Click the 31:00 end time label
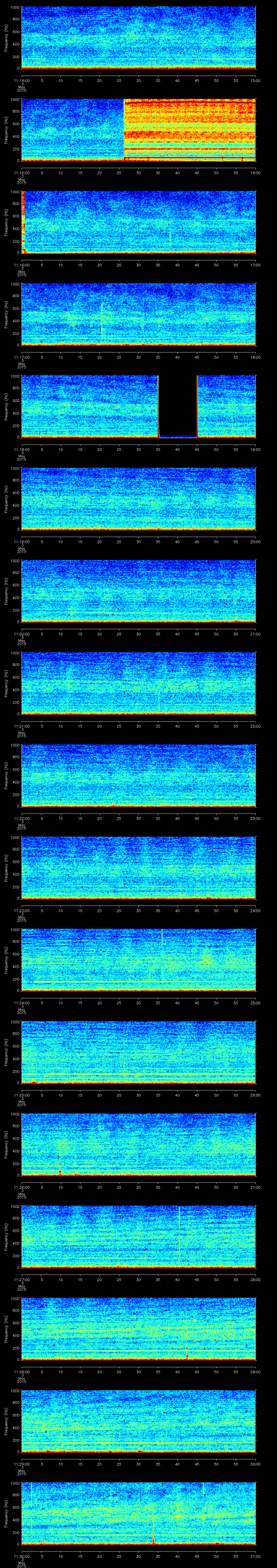Screen dimensions: 277x1568 point(255,1556)
